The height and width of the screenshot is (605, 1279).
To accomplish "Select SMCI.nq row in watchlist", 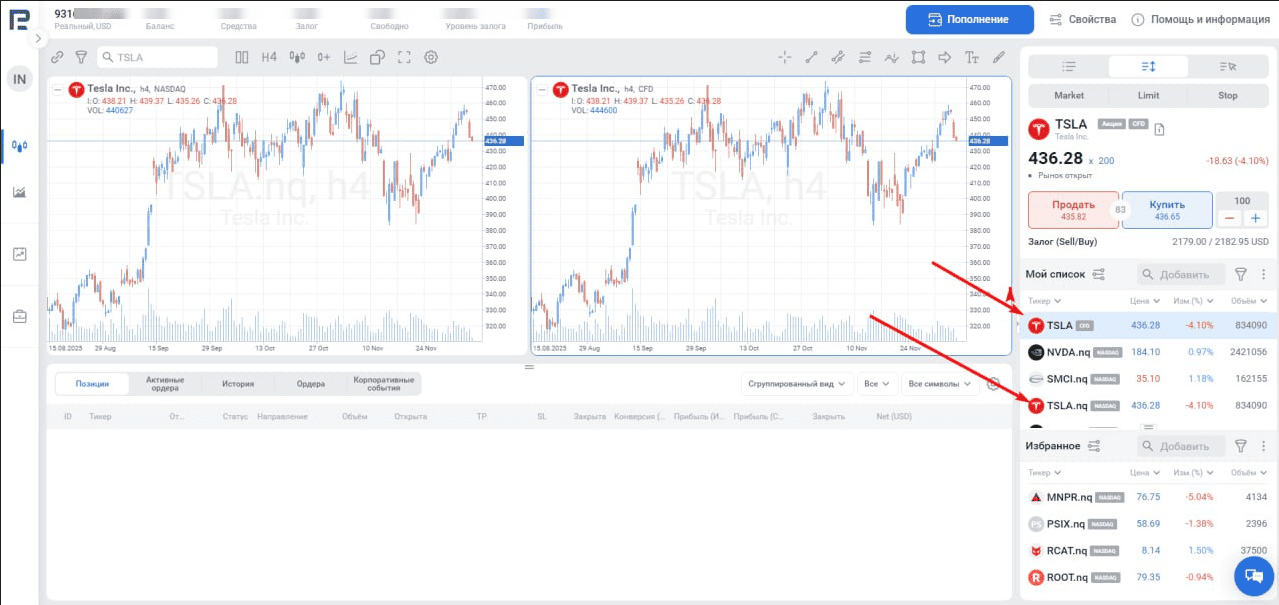I will pos(1148,379).
